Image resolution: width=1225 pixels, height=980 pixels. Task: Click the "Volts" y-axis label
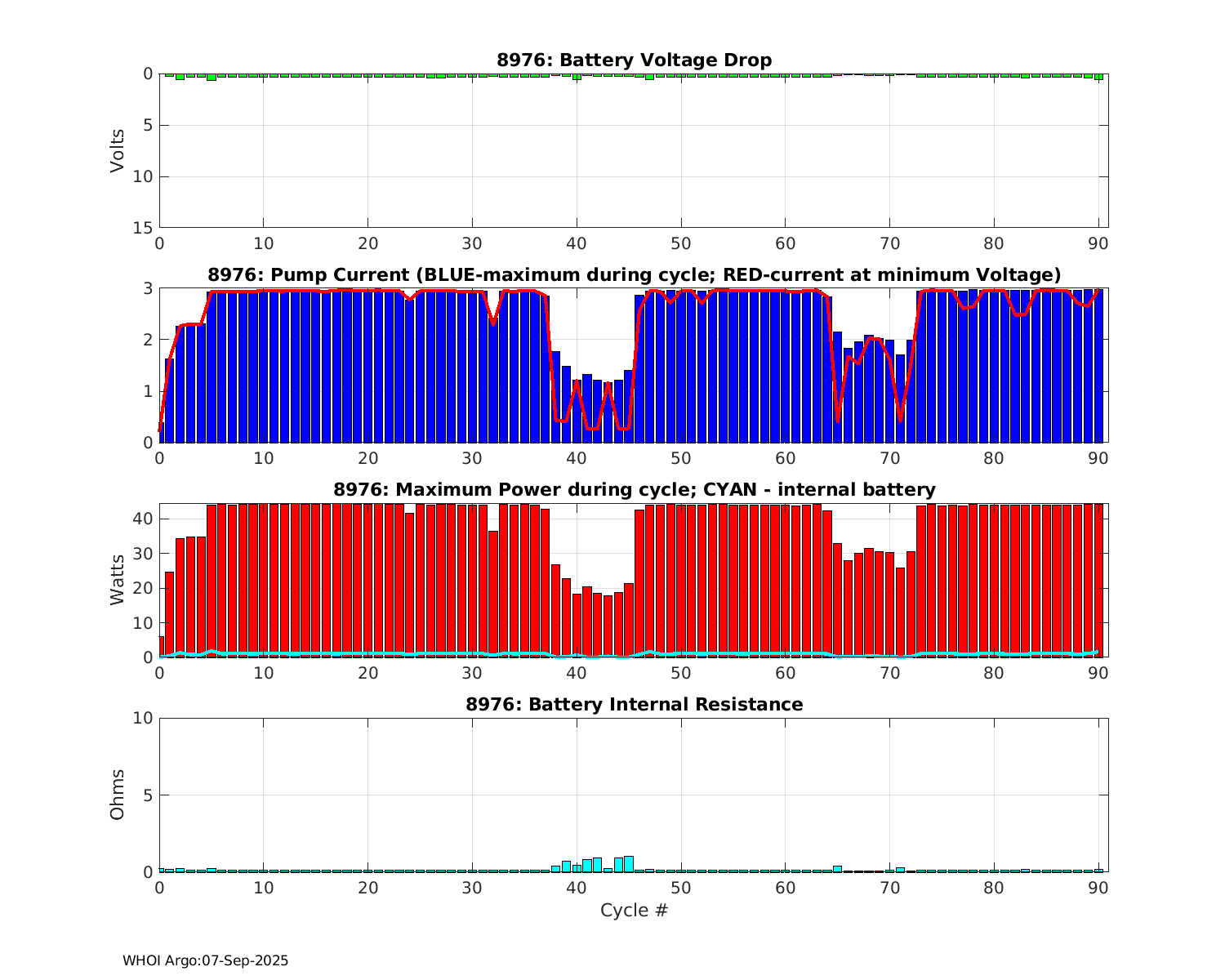pyautogui.click(x=118, y=150)
